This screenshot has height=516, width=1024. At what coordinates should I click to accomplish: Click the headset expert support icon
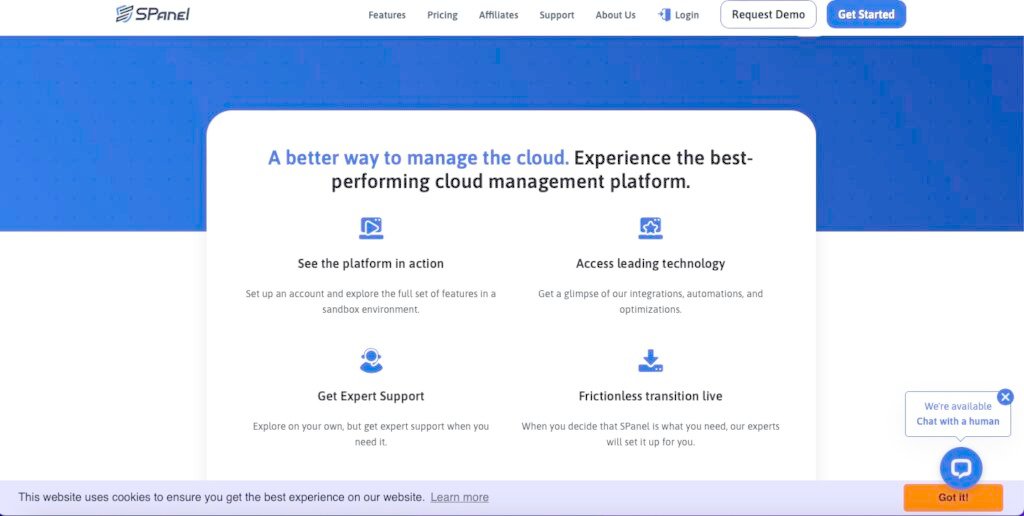pos(371,360)
